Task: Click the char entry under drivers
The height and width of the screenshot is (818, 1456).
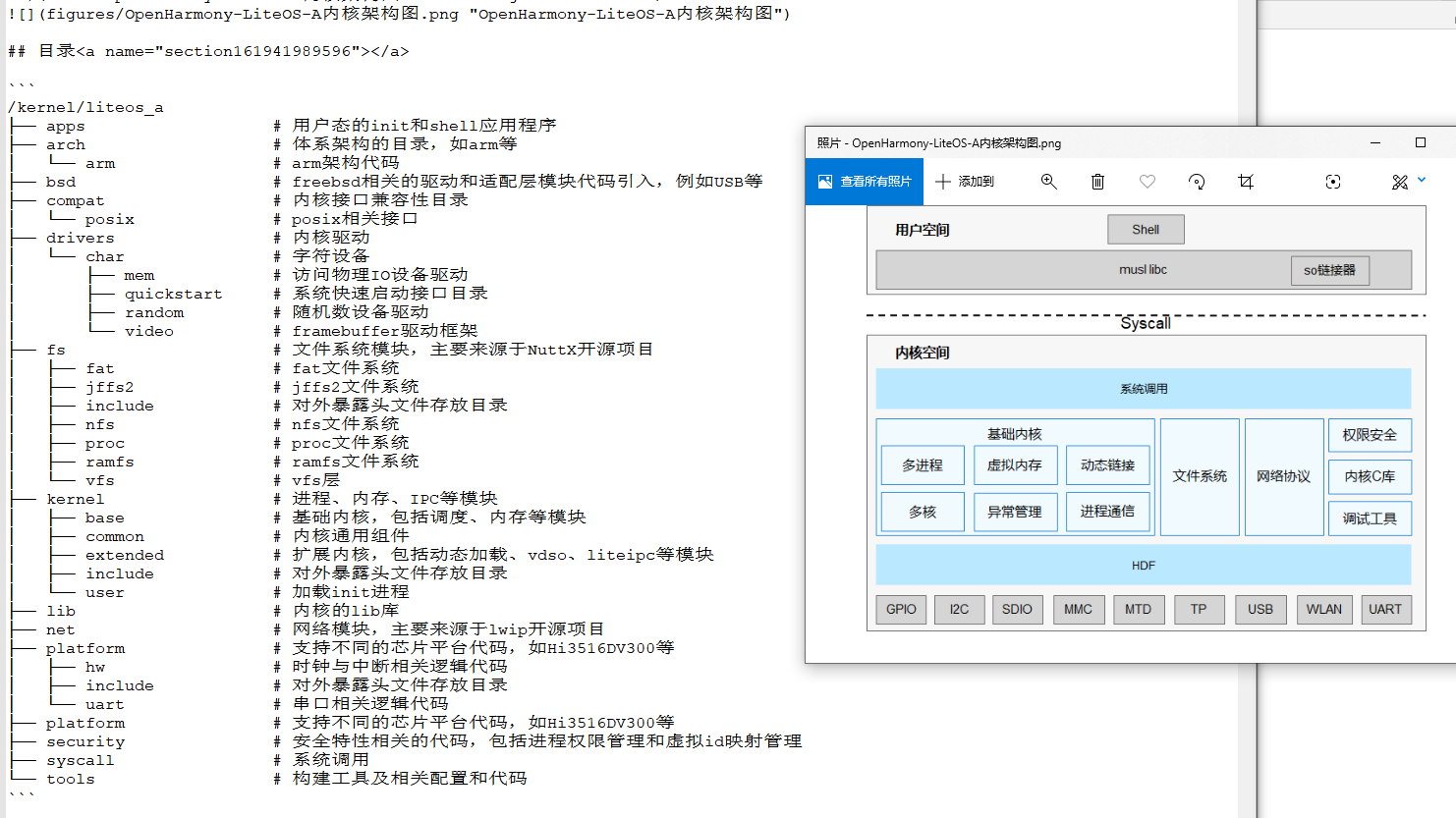Action: (105, 257)
